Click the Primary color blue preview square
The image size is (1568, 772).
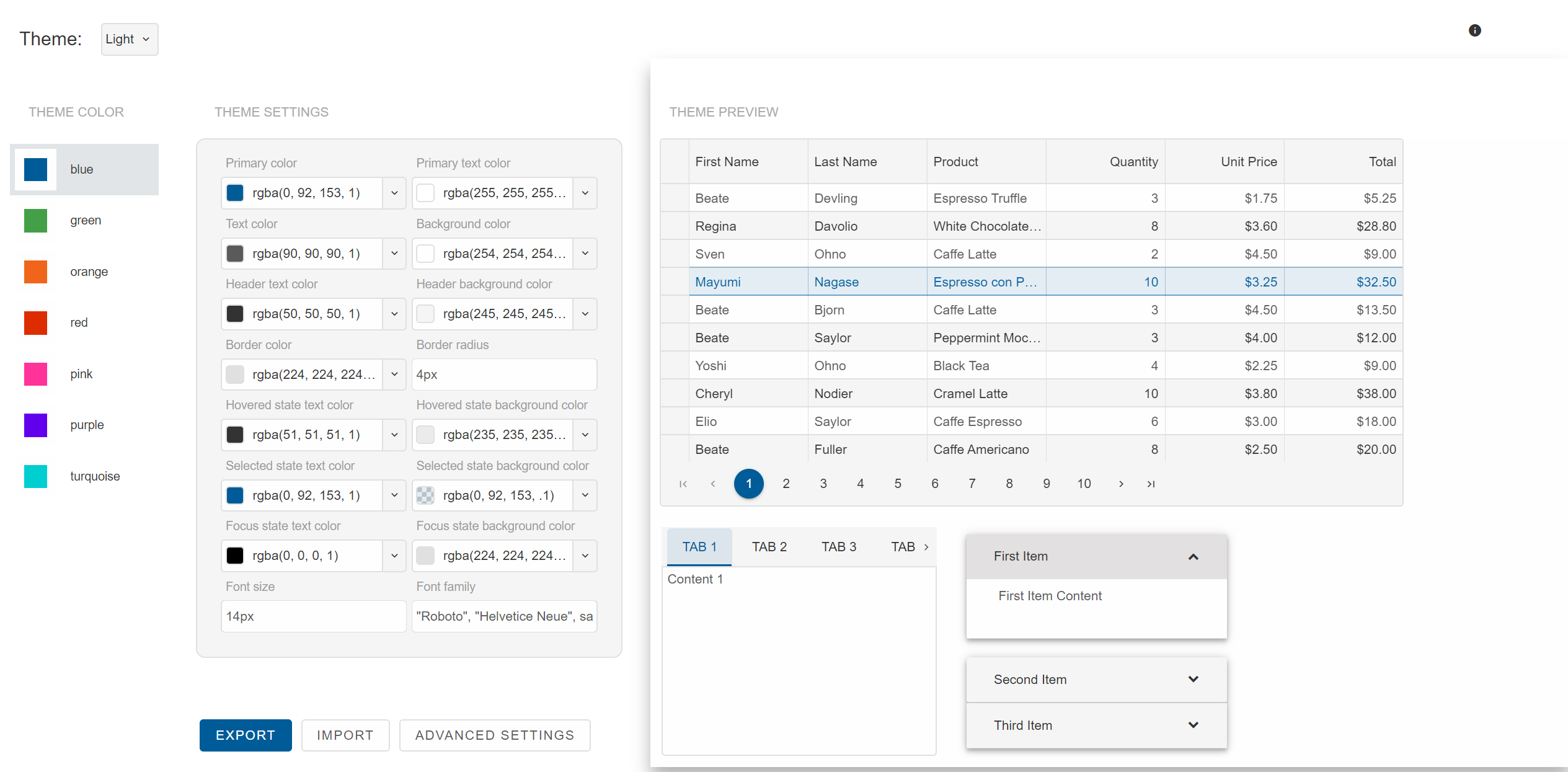point(235,193)
